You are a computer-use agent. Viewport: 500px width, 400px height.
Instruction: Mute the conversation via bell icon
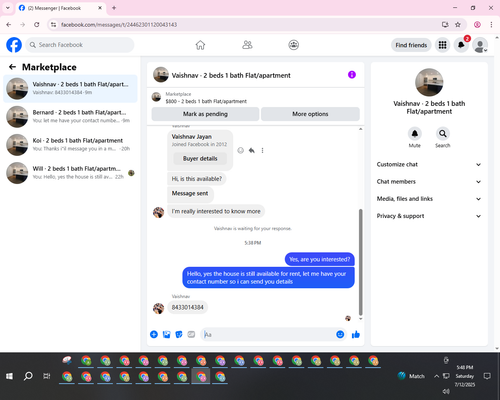click(414, 134)
